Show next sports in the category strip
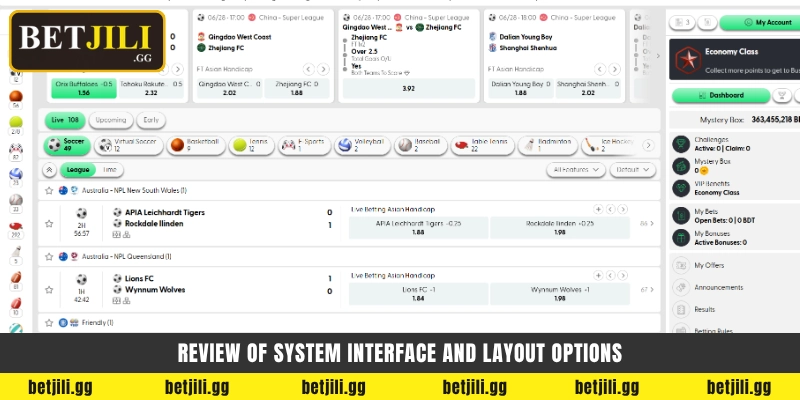The image size is (800, 400). (648, 145)
